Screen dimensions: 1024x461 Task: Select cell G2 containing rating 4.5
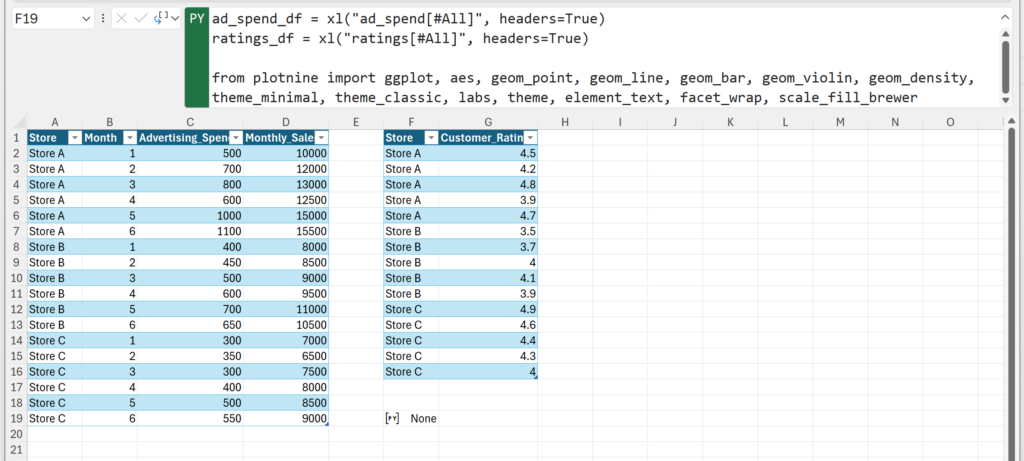tap(488, 154)
